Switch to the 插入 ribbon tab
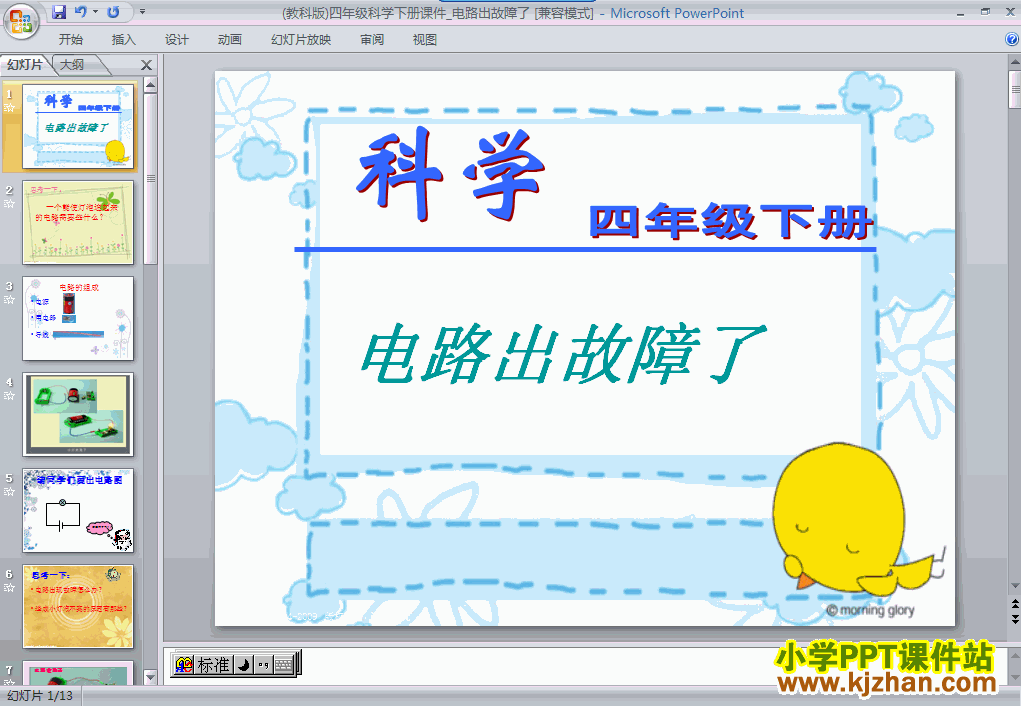The width and height of the screenshot is (1021, 706). [124, 40]
